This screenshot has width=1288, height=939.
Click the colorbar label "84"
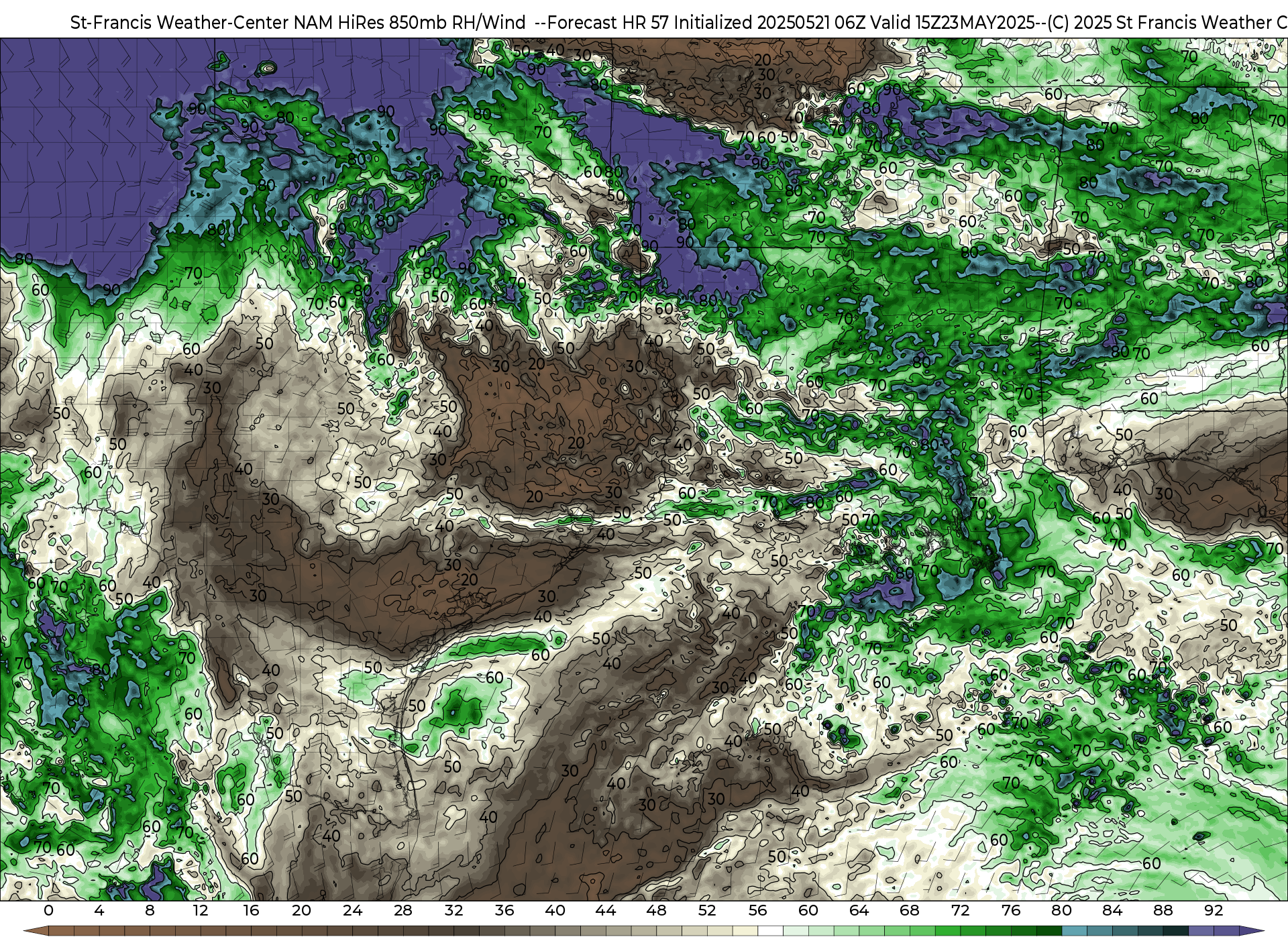tap(1112, 910)
